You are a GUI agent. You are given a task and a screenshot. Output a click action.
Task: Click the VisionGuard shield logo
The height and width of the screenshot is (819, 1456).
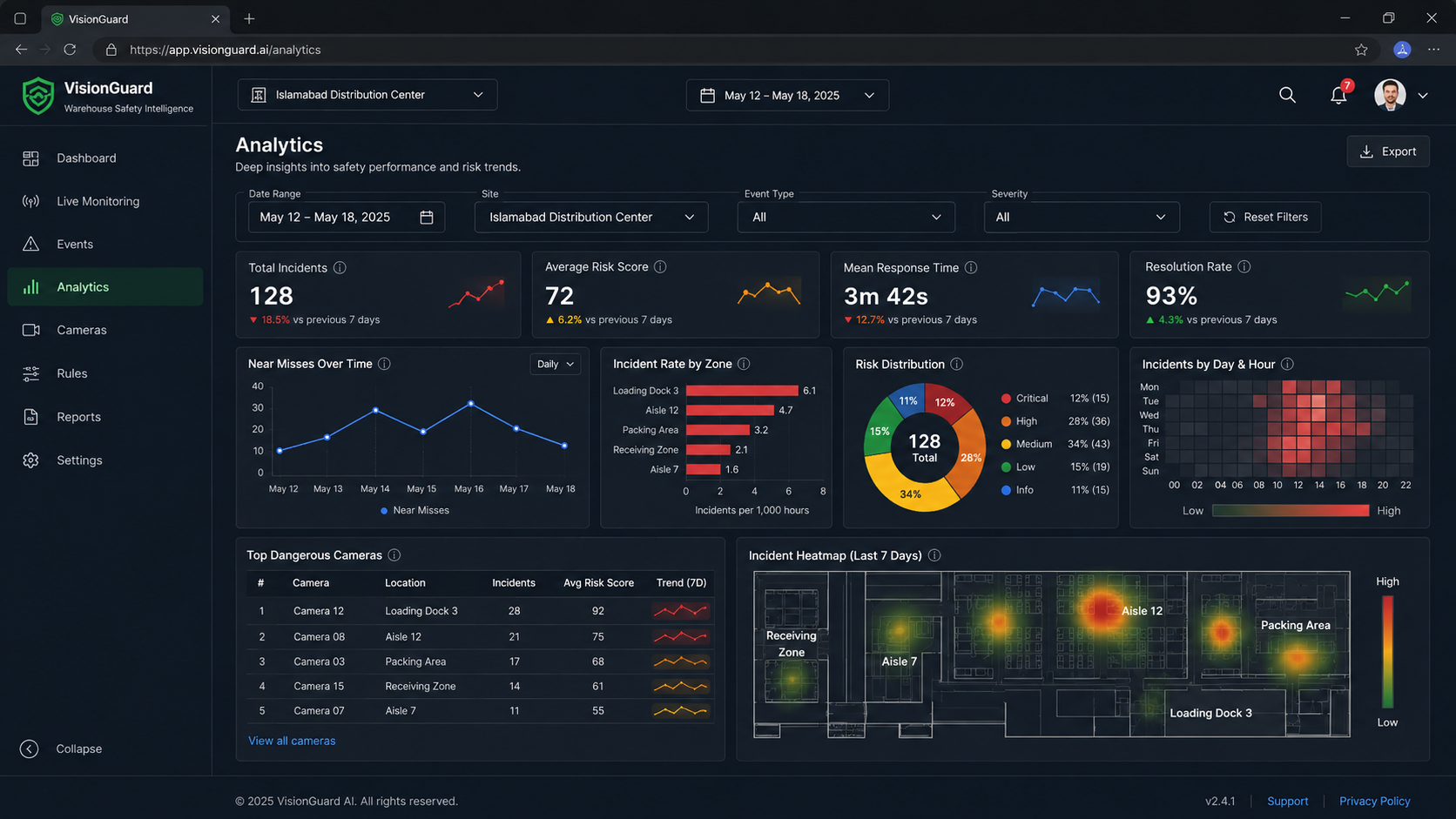point(38,96)
